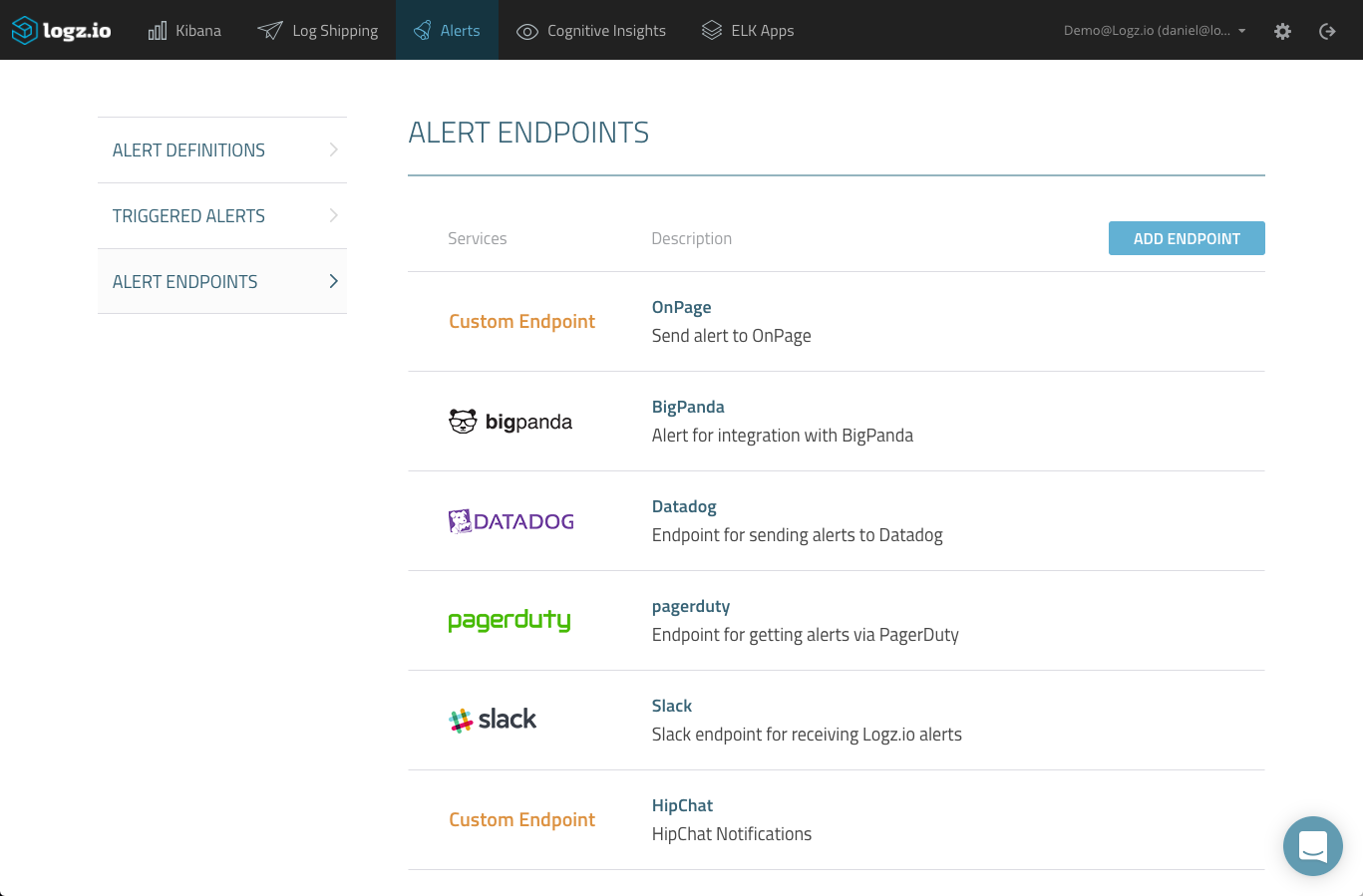Click 'Slack endpoint for receiving Logz.io alerts'
Viewport: 1363px width, 896px height.
(807, 735)
